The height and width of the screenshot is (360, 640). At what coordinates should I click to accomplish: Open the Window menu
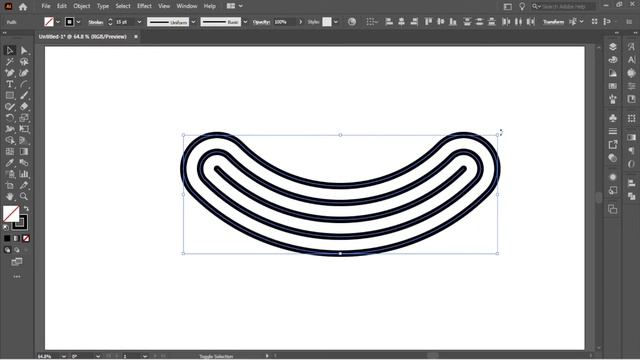[187, 6]
